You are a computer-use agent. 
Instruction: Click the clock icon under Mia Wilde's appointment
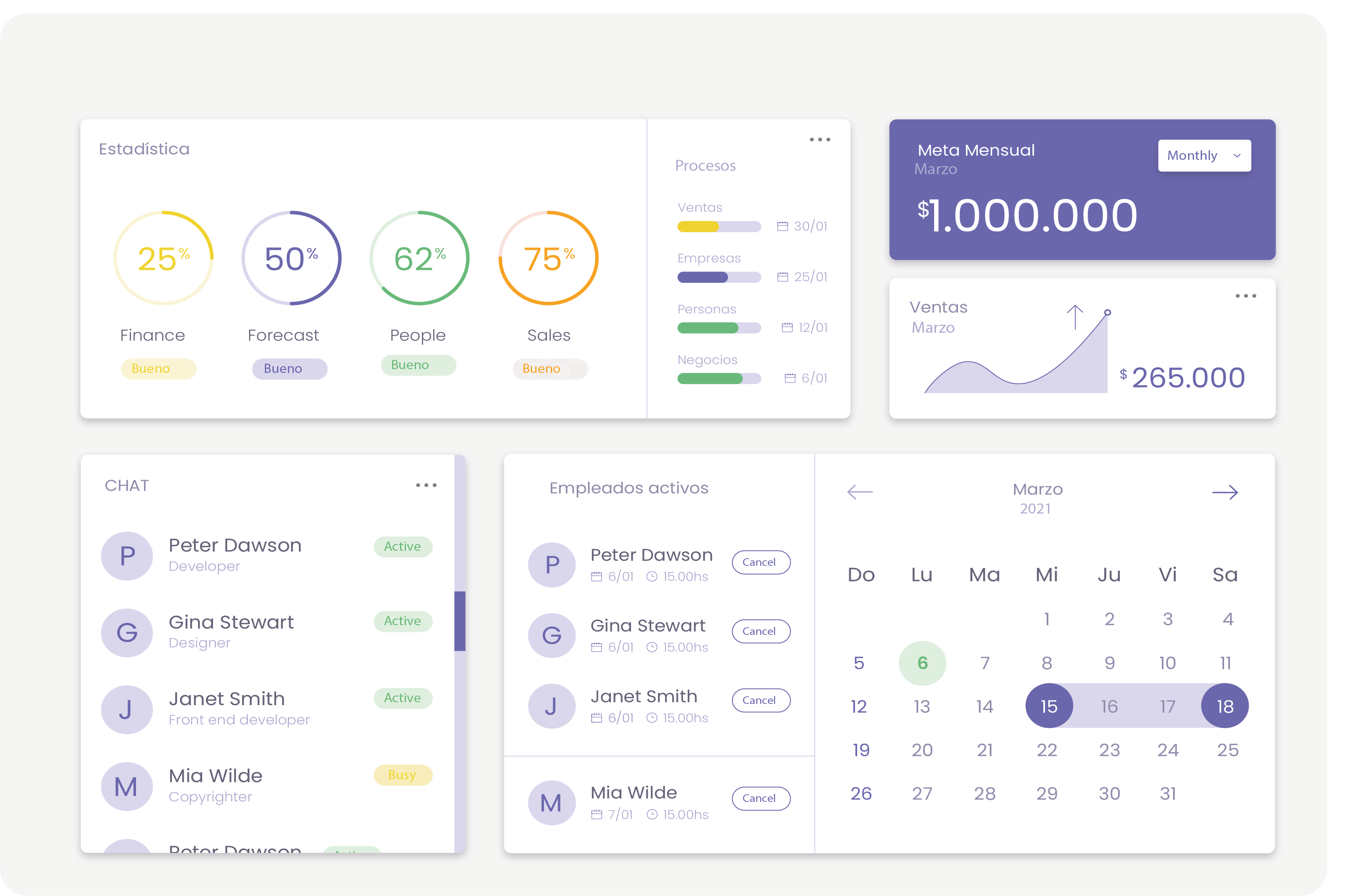click(x=652, y=814)
